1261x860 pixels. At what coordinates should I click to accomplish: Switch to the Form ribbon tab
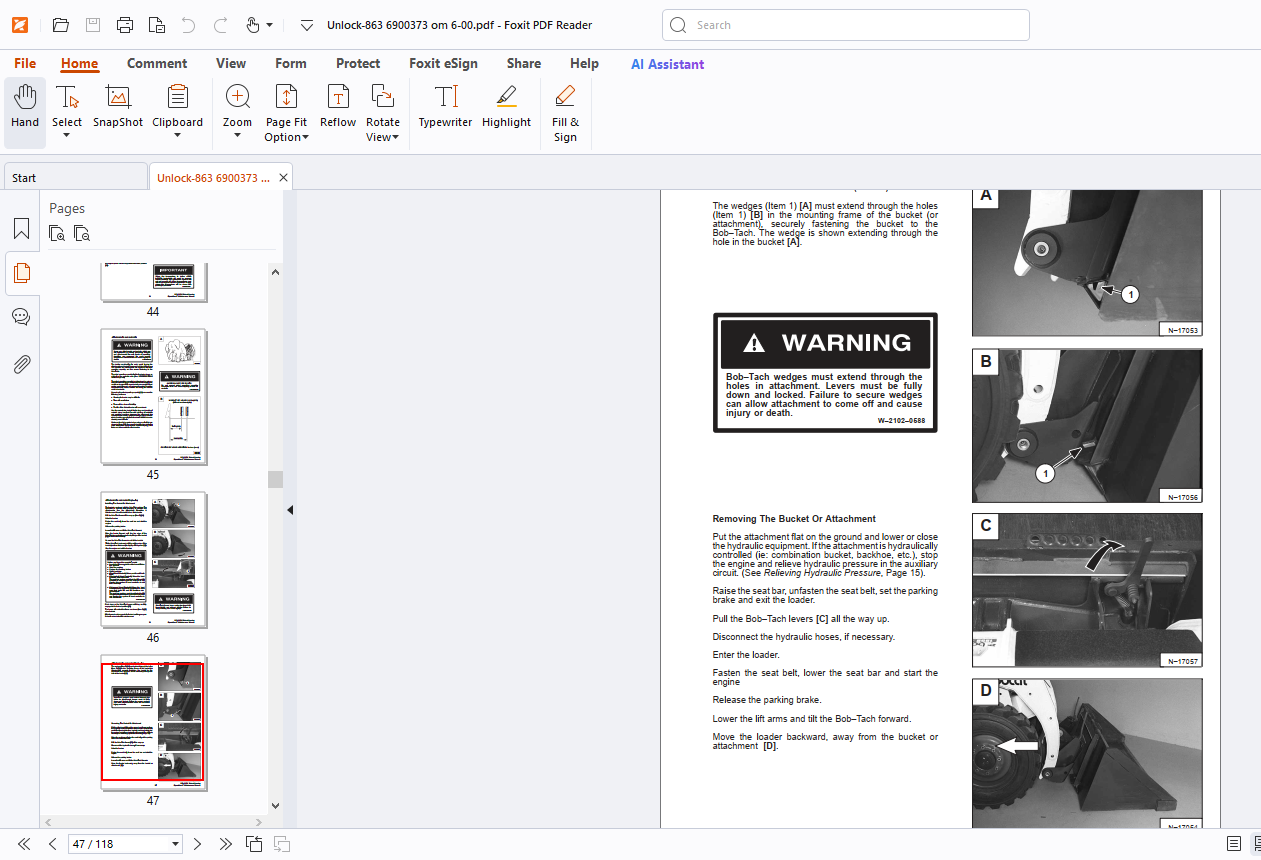coord(291,64)
